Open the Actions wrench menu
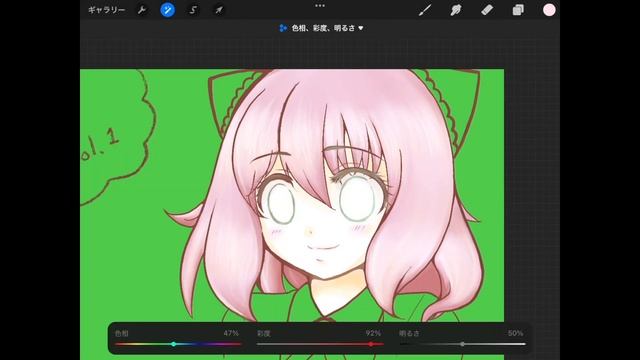This screenshot has width=640, height=360. 142,10
